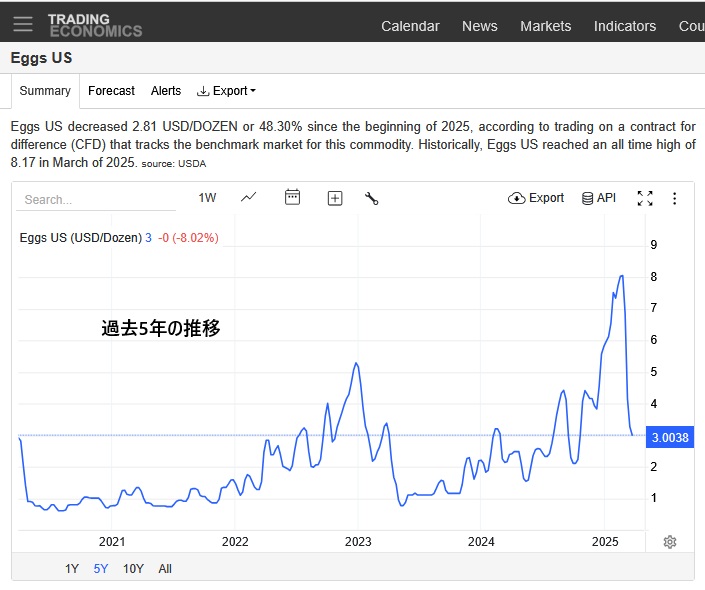Expand the Export dropdown in tab bar
705x590 pixels.
227,91
